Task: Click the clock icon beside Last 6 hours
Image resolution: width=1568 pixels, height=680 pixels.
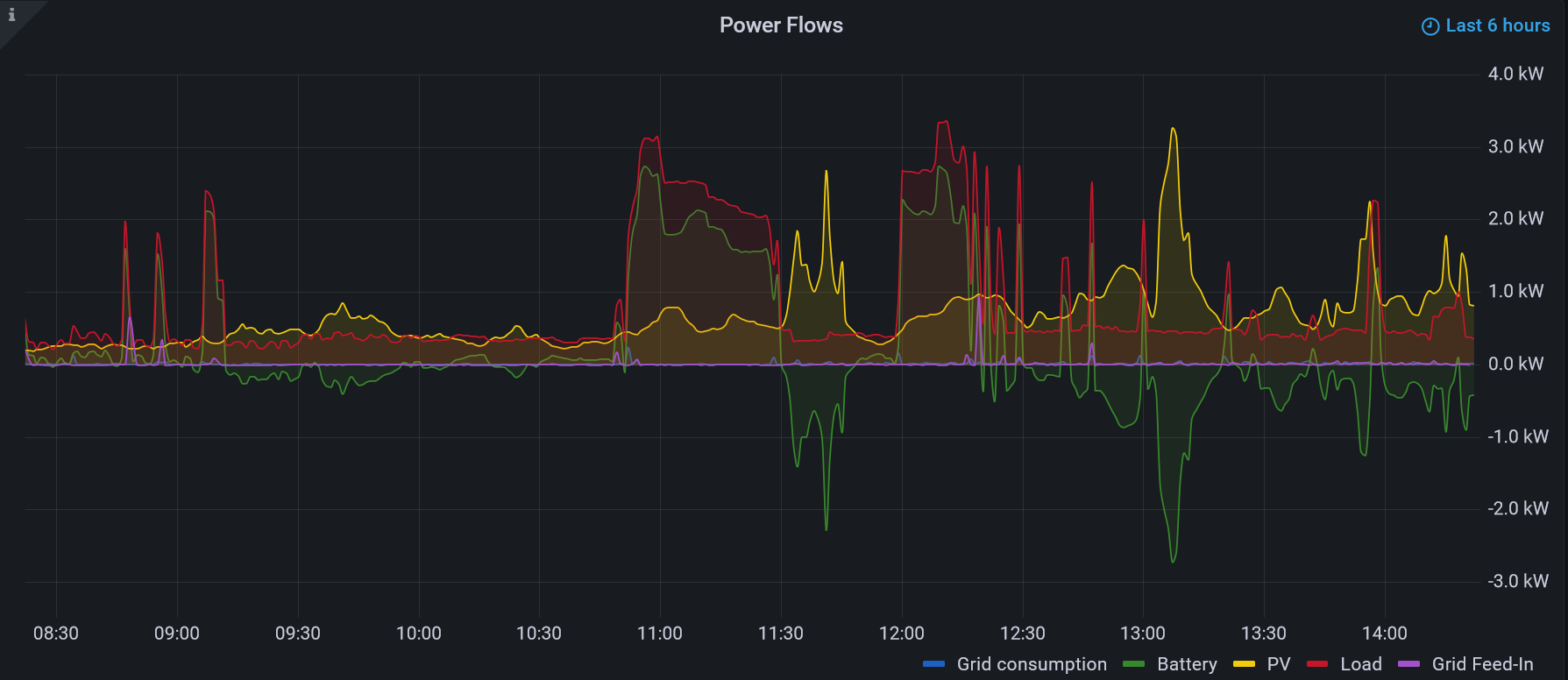Action: coord(1430,26)
